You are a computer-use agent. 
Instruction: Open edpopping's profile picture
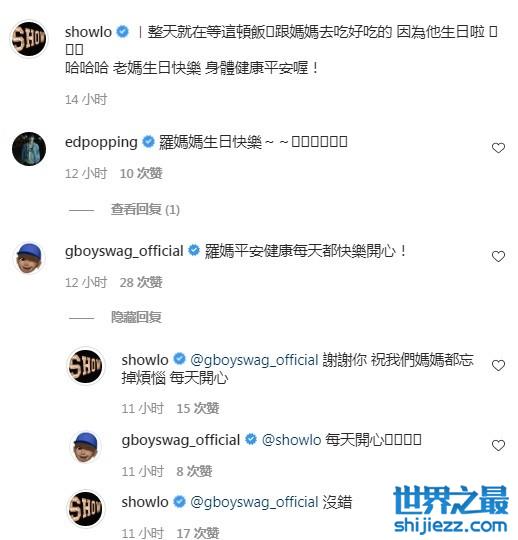(29, 149)
